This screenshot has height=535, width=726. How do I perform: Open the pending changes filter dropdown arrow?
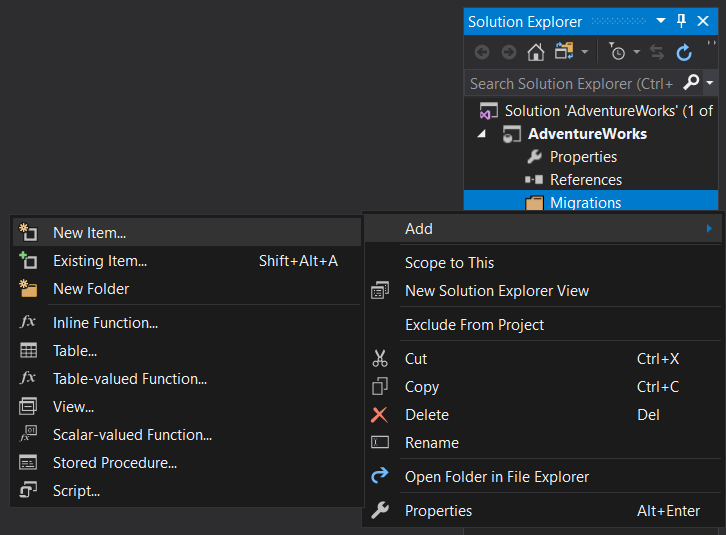pyautogui.click(x=636, y=52)
